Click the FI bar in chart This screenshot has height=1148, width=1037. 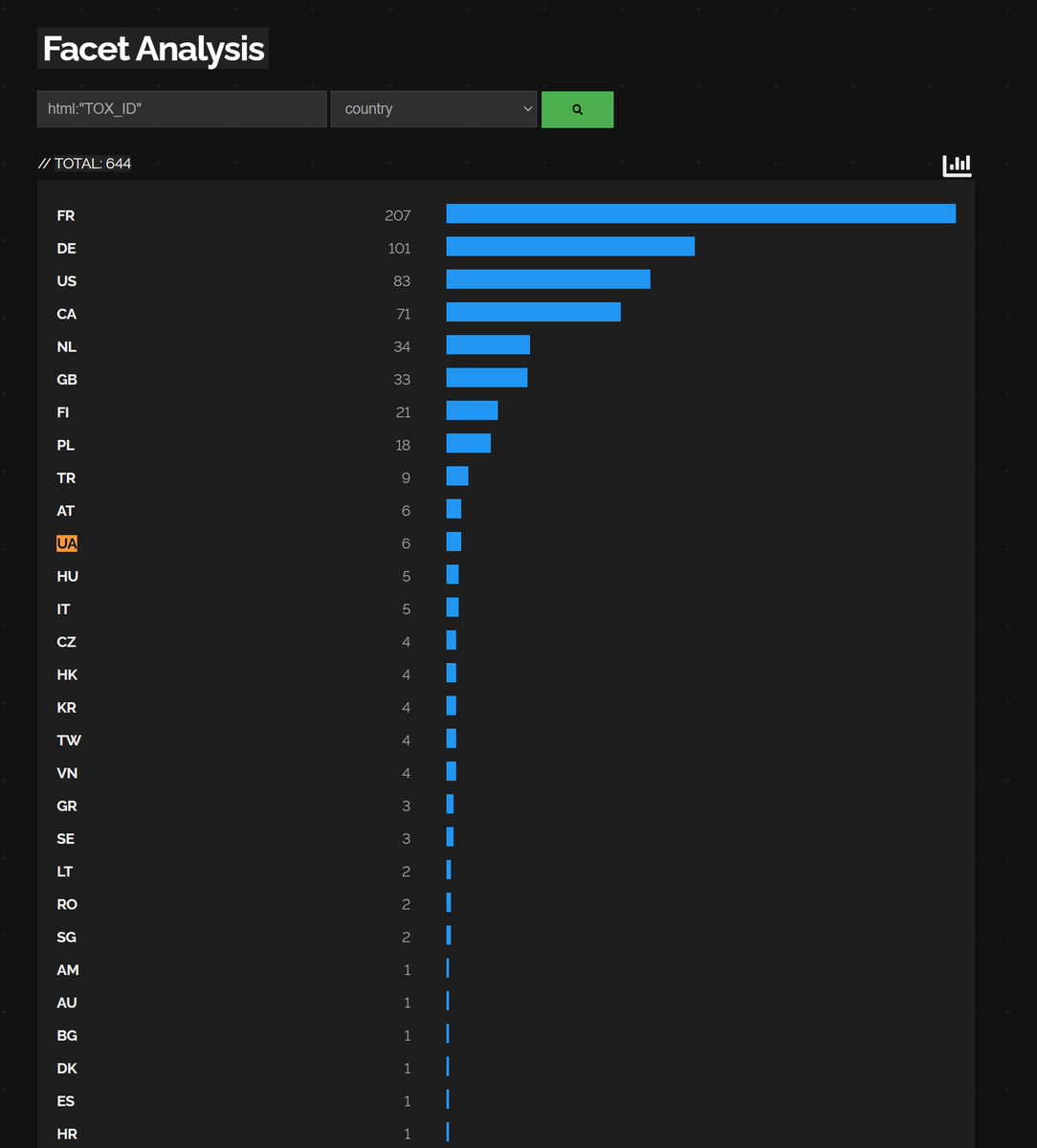(473, 410)
